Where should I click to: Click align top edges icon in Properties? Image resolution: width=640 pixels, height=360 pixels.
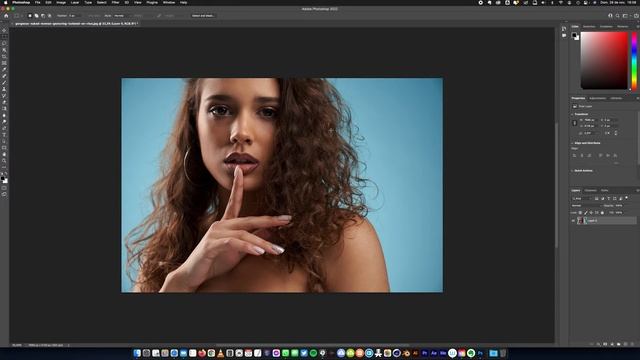[600, 156]
